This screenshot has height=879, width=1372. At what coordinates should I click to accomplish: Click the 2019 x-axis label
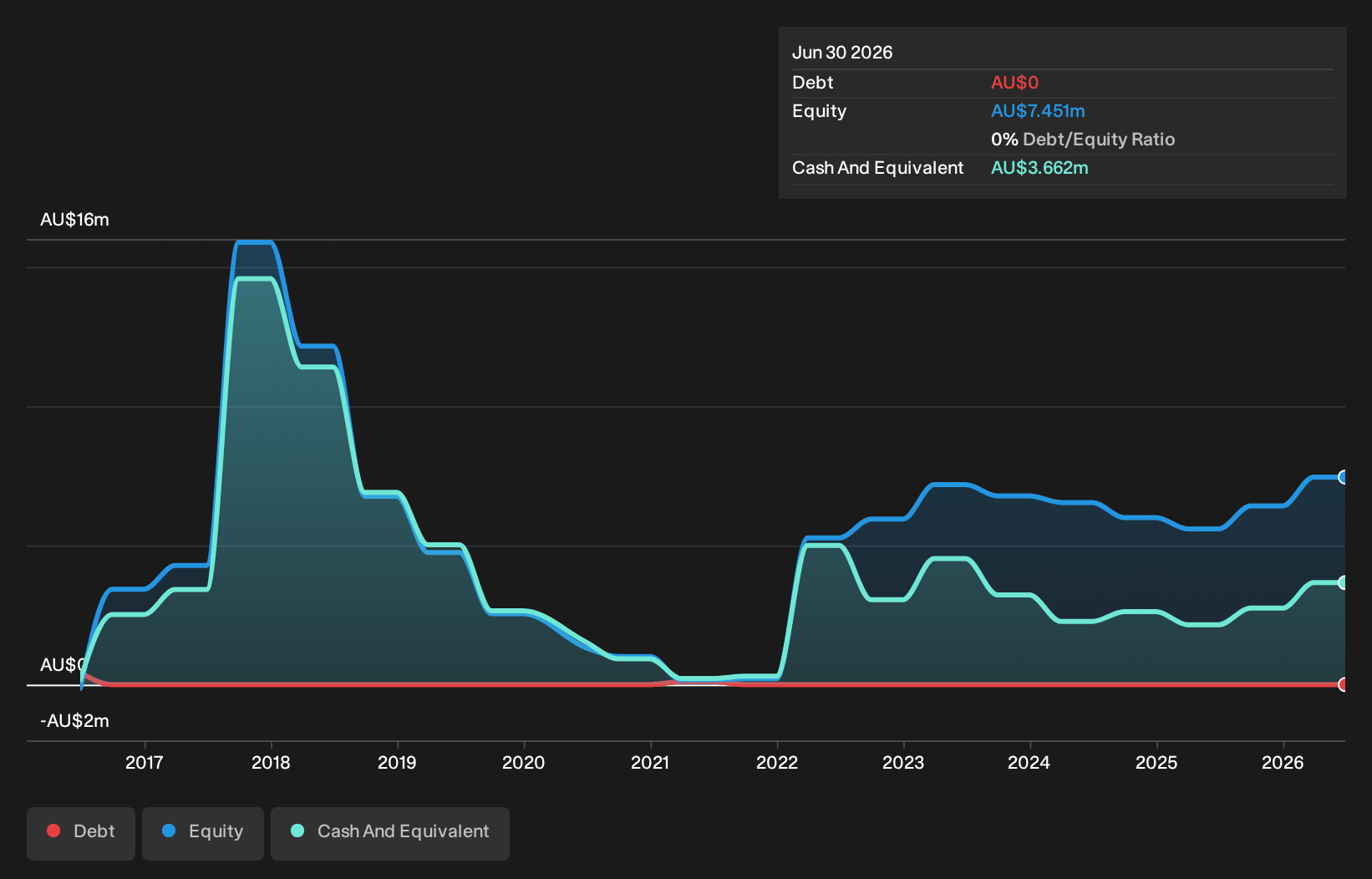click(397, 762)
